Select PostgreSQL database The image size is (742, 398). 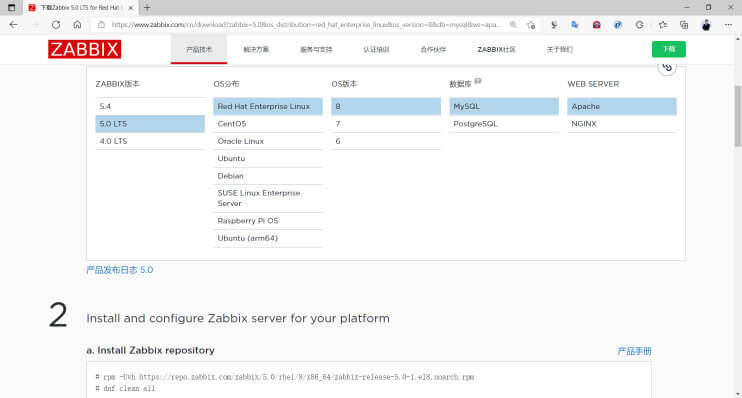(x=504, y=124)
